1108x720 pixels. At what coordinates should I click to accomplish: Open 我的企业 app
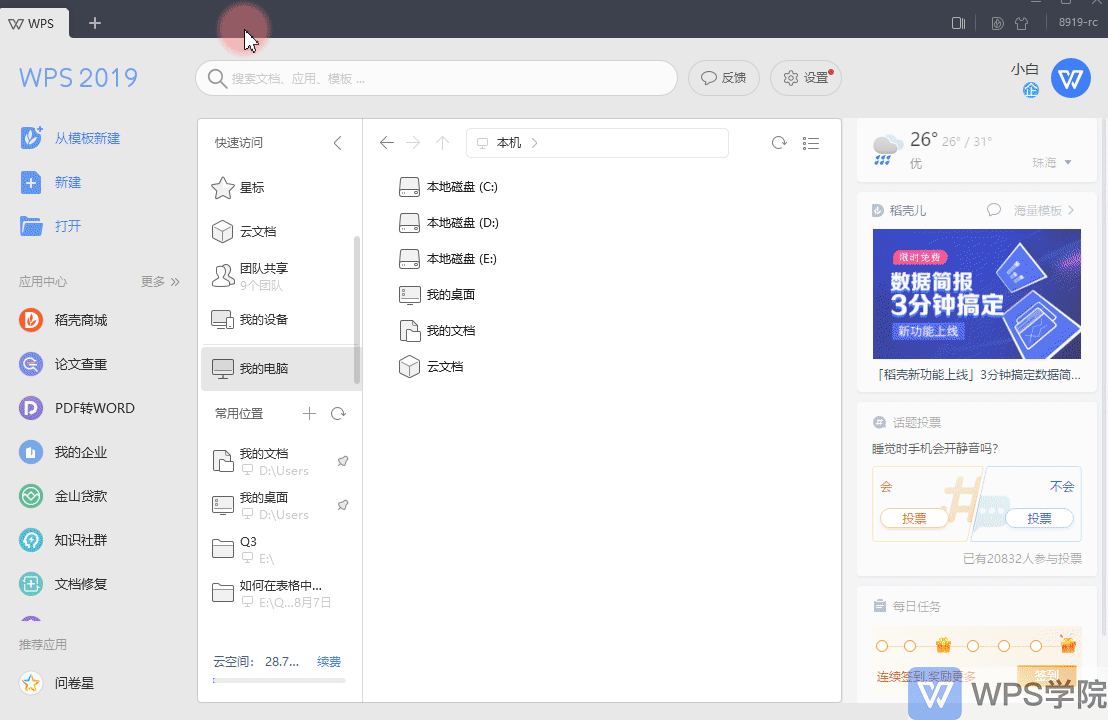coord(64,452)
